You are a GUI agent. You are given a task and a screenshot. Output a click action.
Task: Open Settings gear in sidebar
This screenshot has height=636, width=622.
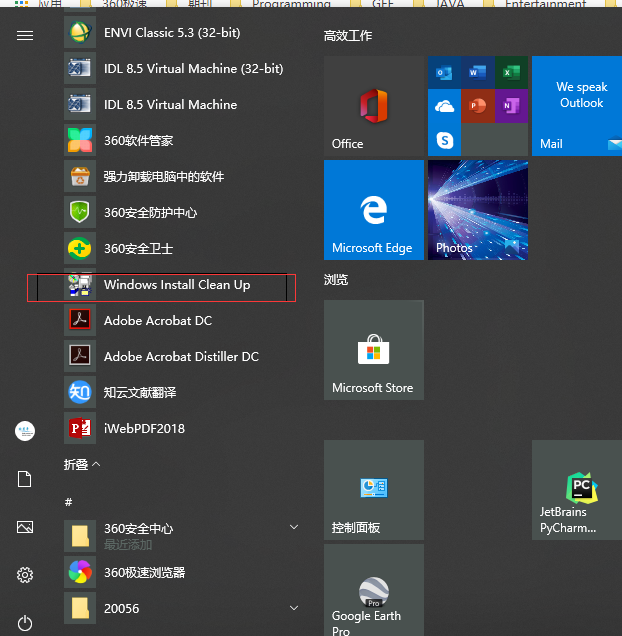point(25,575)
